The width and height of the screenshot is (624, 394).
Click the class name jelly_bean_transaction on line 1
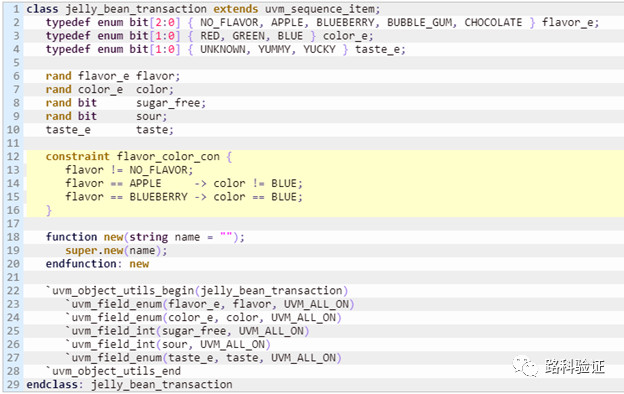(x=136, y=9)
